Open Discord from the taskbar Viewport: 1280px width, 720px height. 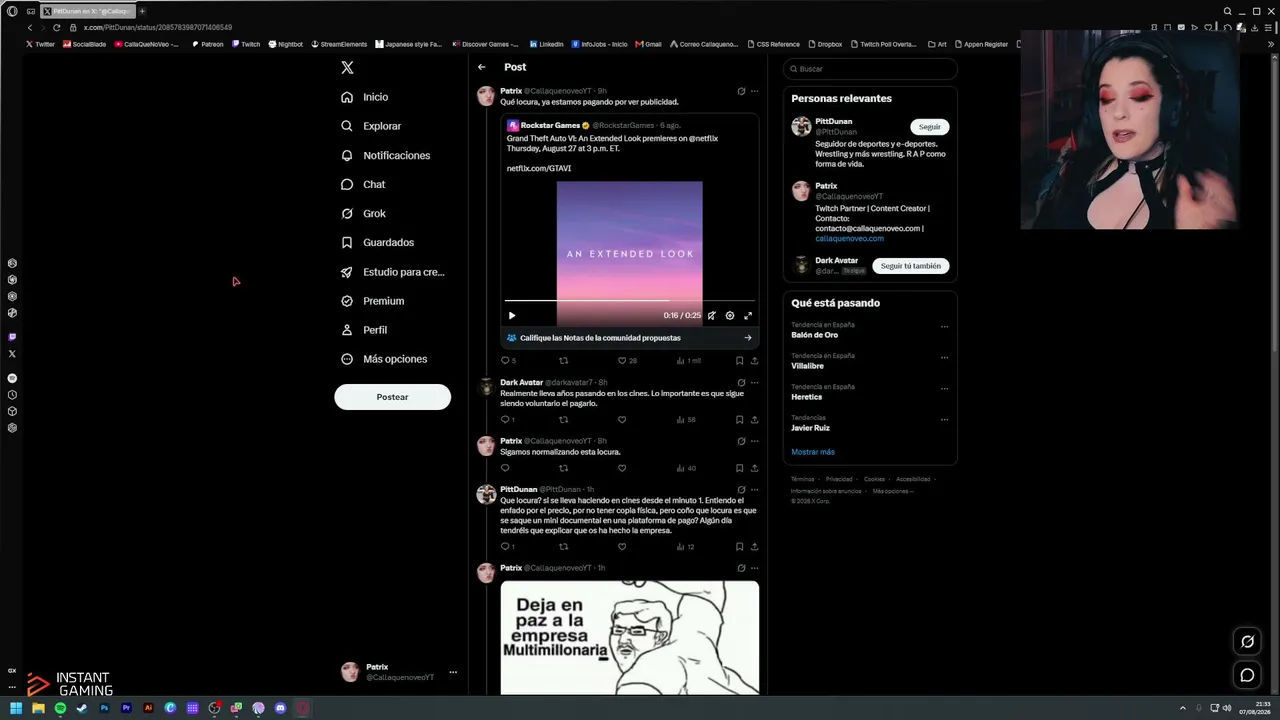pos(280,708)
